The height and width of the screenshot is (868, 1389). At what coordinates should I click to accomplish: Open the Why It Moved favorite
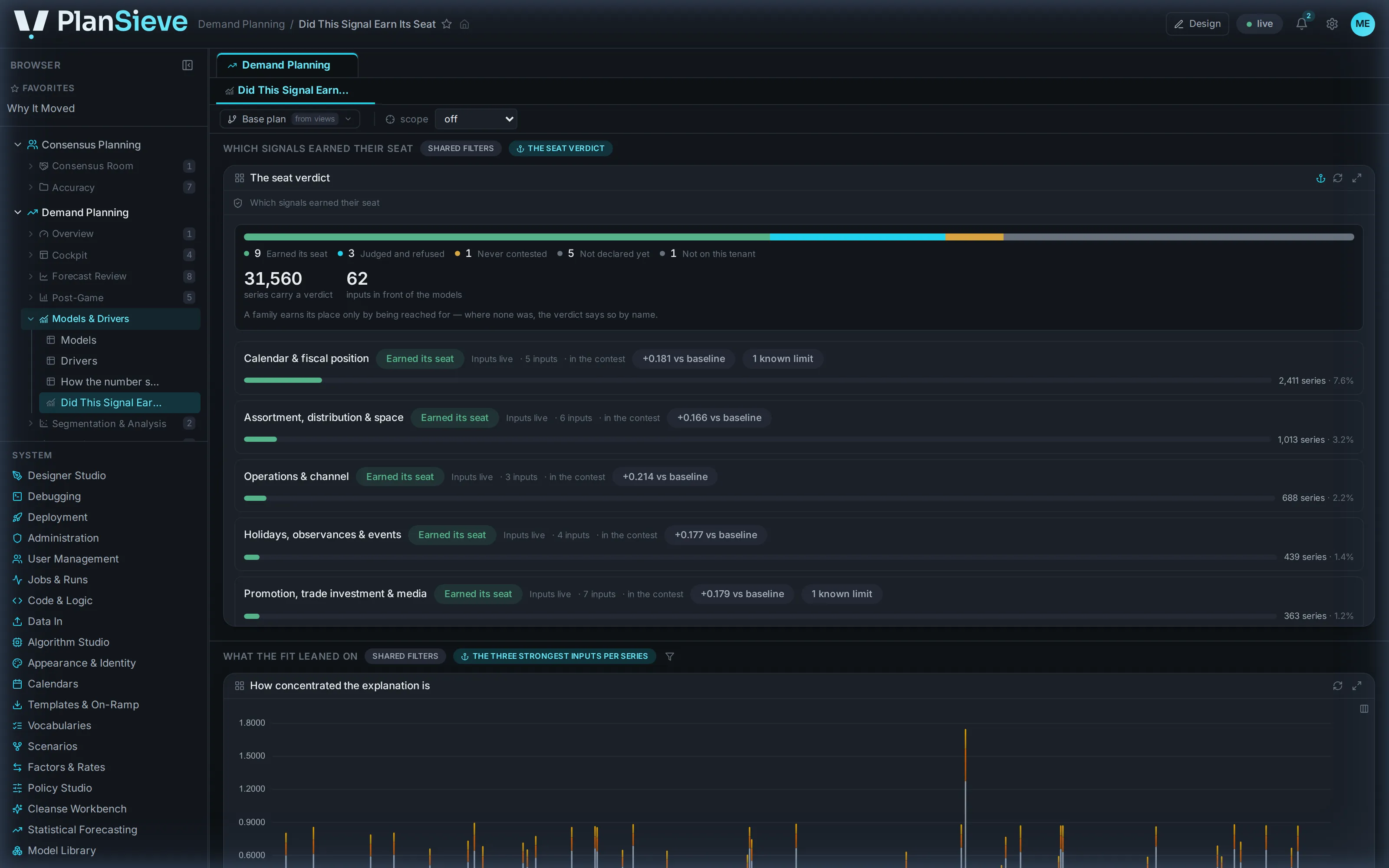(x=41, y=108)
